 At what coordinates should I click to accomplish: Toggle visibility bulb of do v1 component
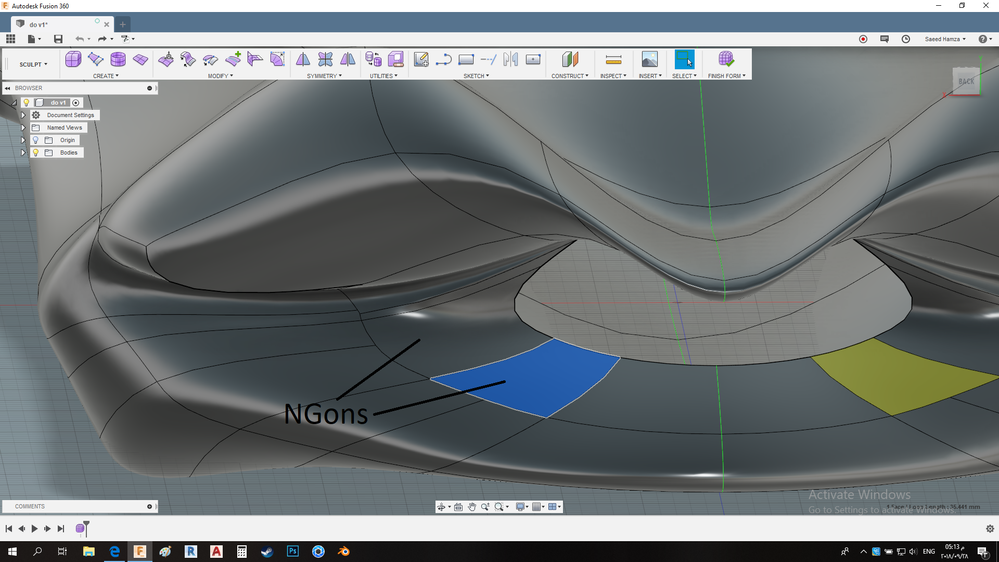[x=26, y=103]
